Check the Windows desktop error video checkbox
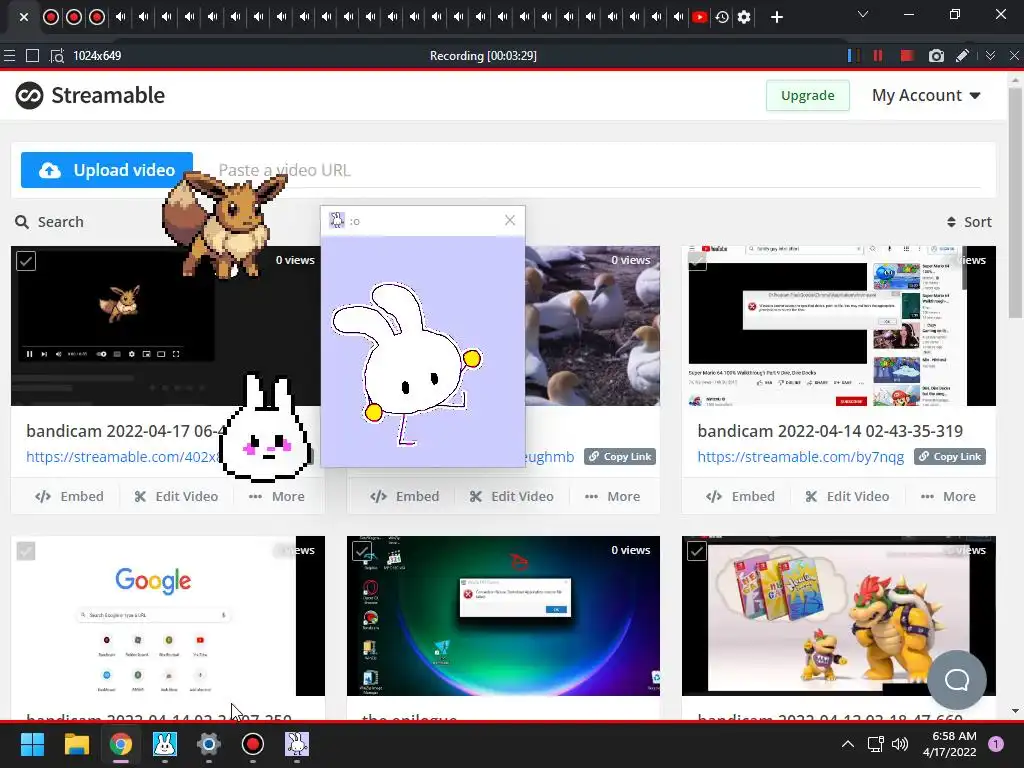The width and height of the screenshot is (1024, 768). tap(362, 551)
